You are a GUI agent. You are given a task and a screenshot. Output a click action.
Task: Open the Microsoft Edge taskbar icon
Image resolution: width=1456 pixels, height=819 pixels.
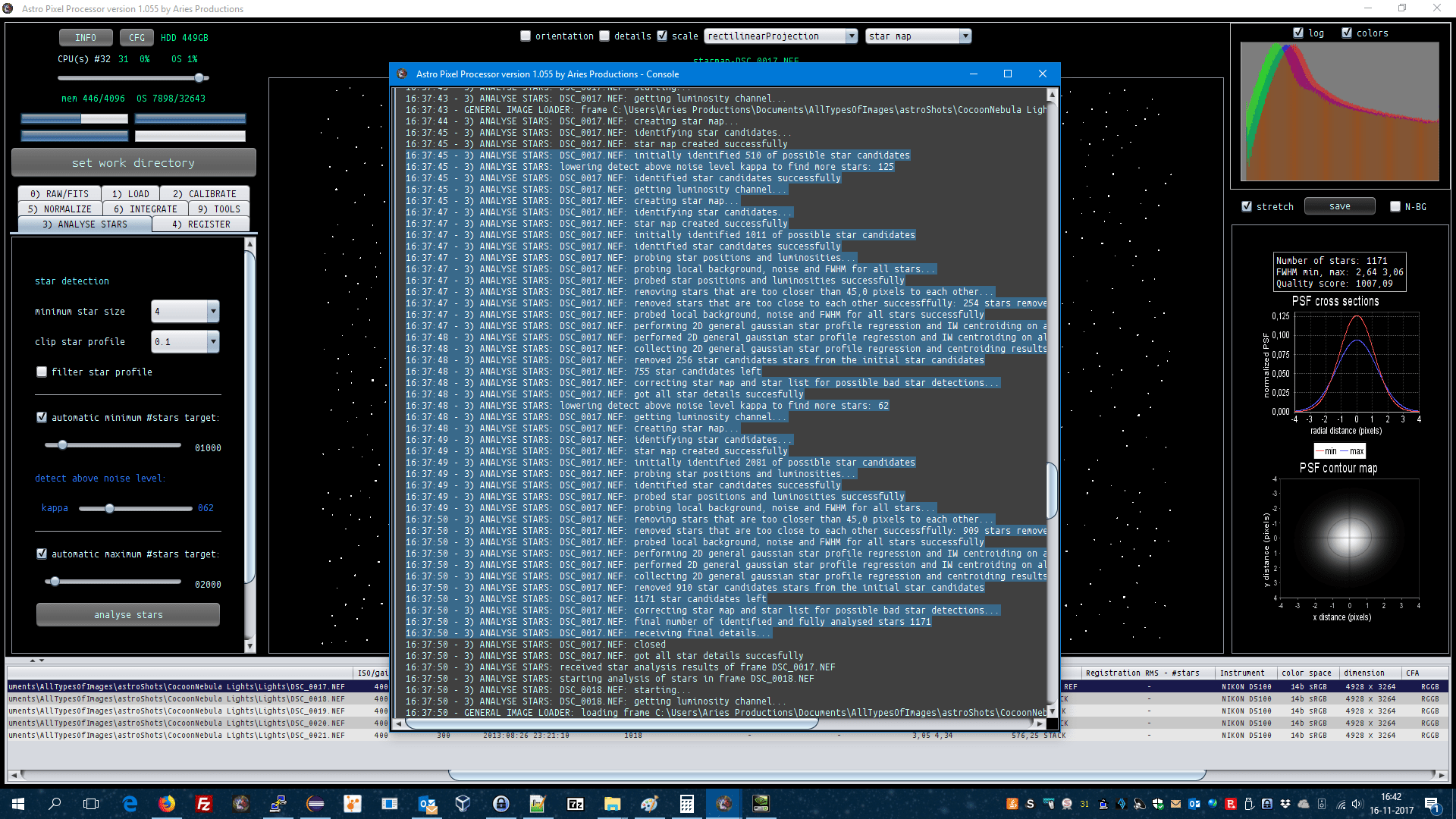130,804
